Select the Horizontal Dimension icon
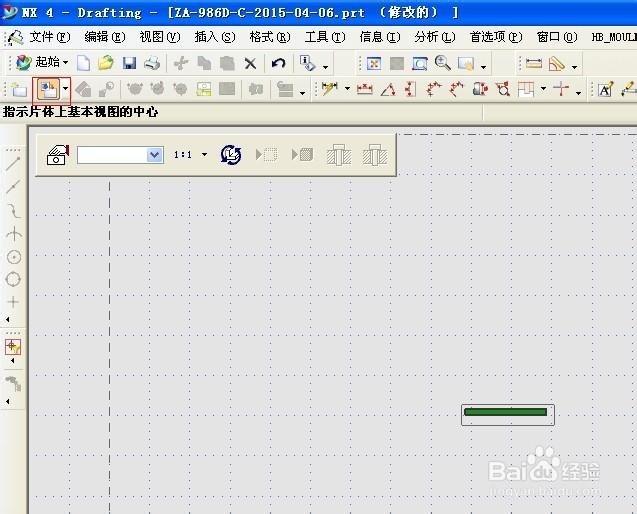 (x=364, y=89)
